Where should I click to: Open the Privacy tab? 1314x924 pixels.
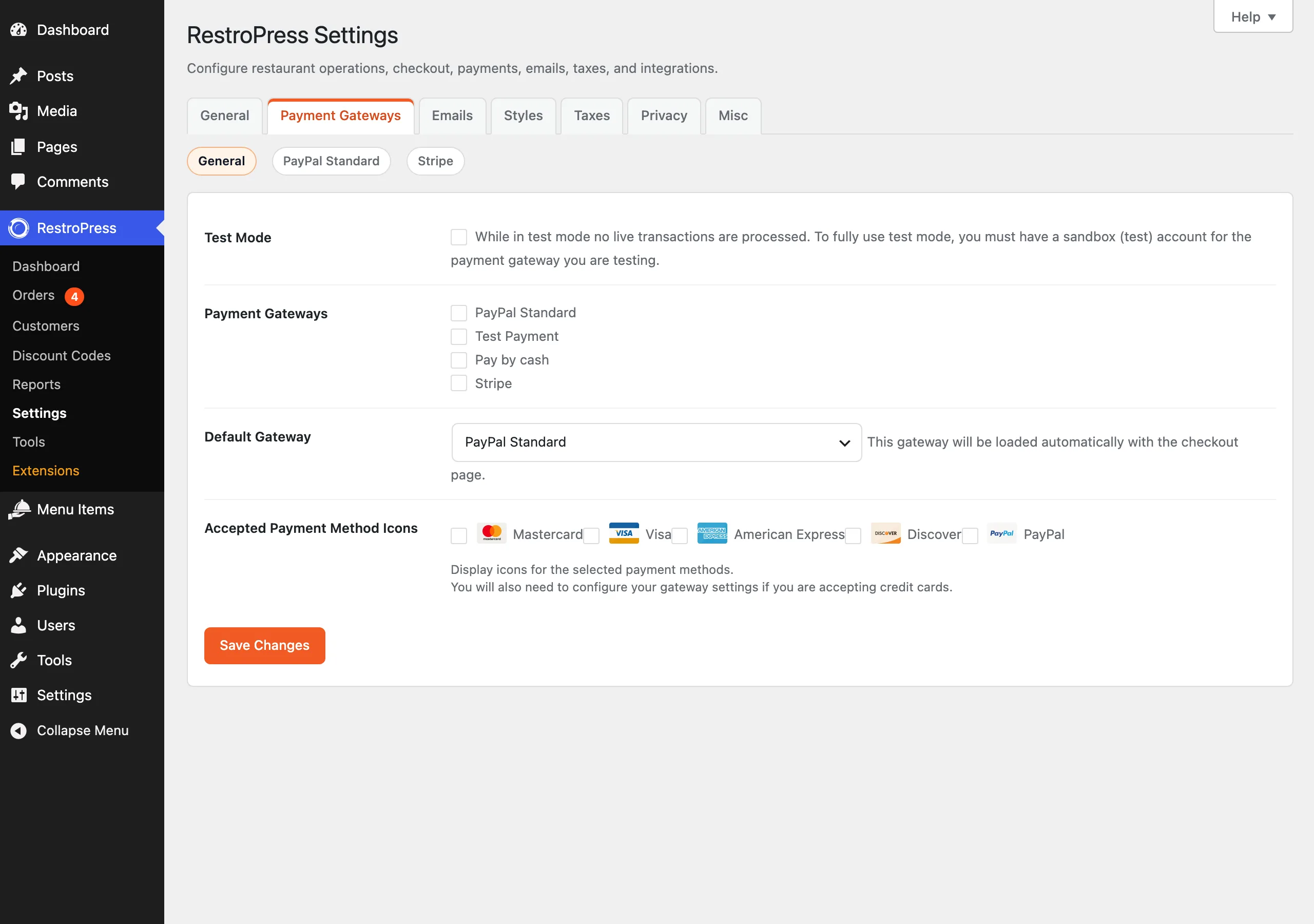click(664, 115)
